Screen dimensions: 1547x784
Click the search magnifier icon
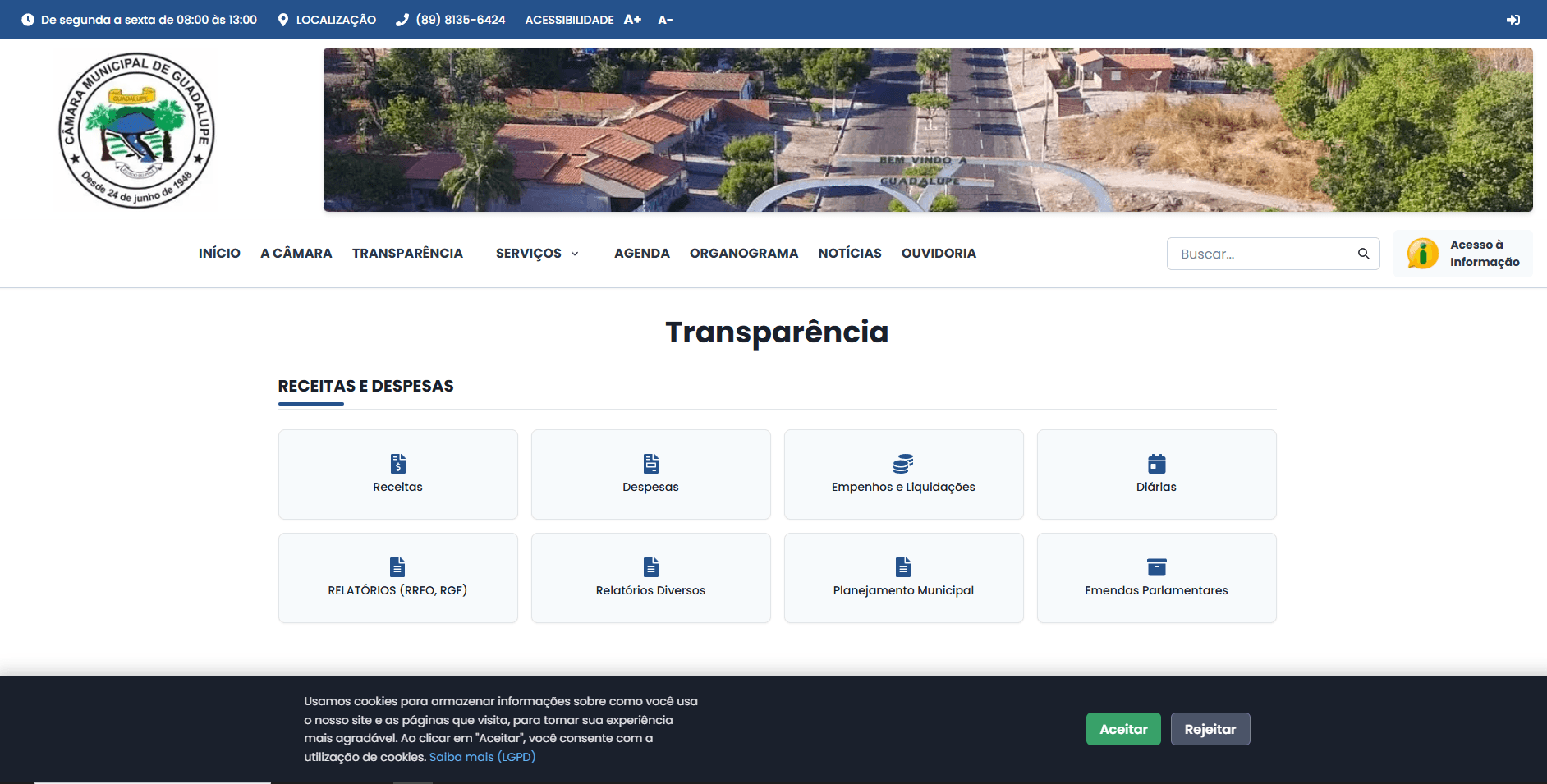1363,254
